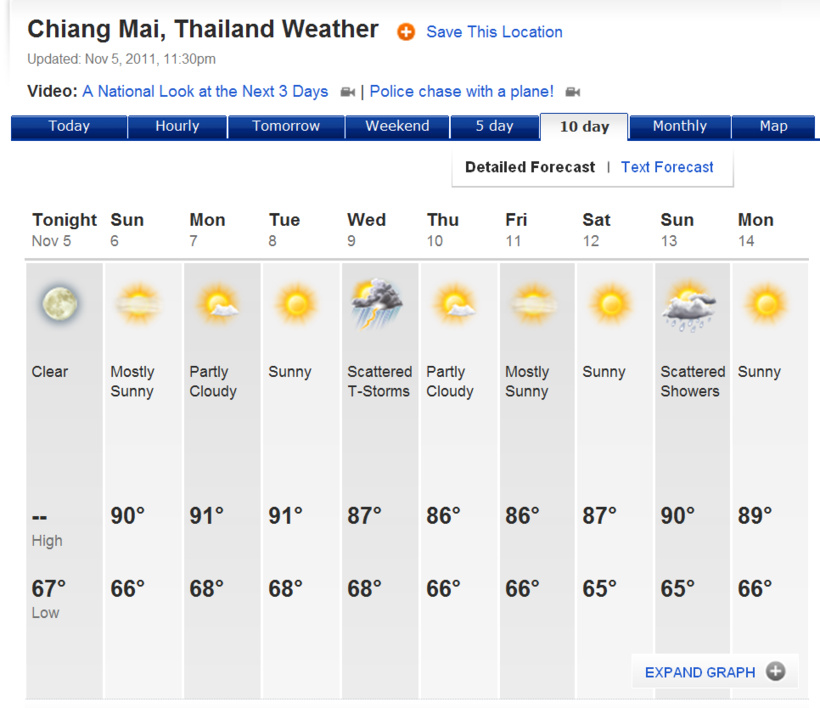Go to the Map tab
Viewport: 820px width, 708px height.
point(773,127)
